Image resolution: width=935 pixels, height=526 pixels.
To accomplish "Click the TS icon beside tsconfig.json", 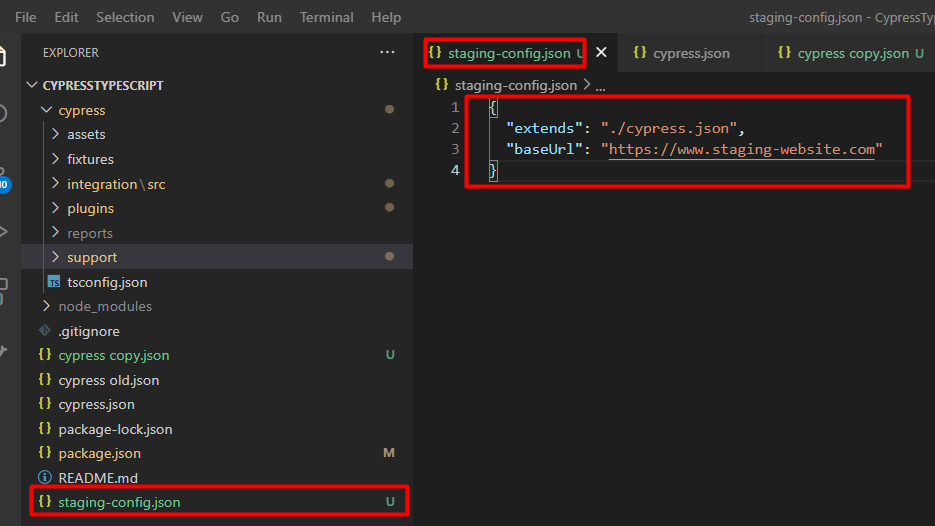I will point(54,282).
